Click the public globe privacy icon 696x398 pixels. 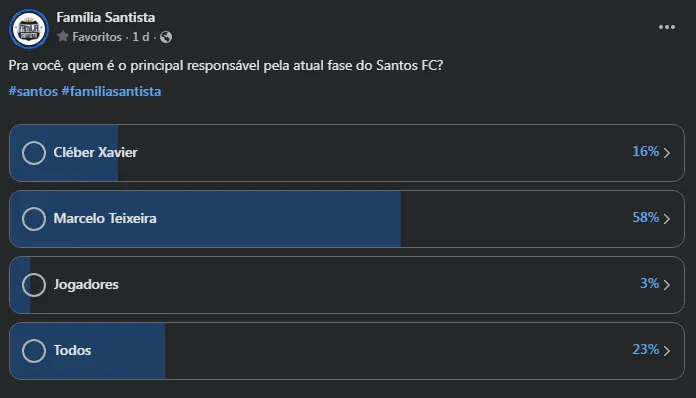click(x=166, y=37)
